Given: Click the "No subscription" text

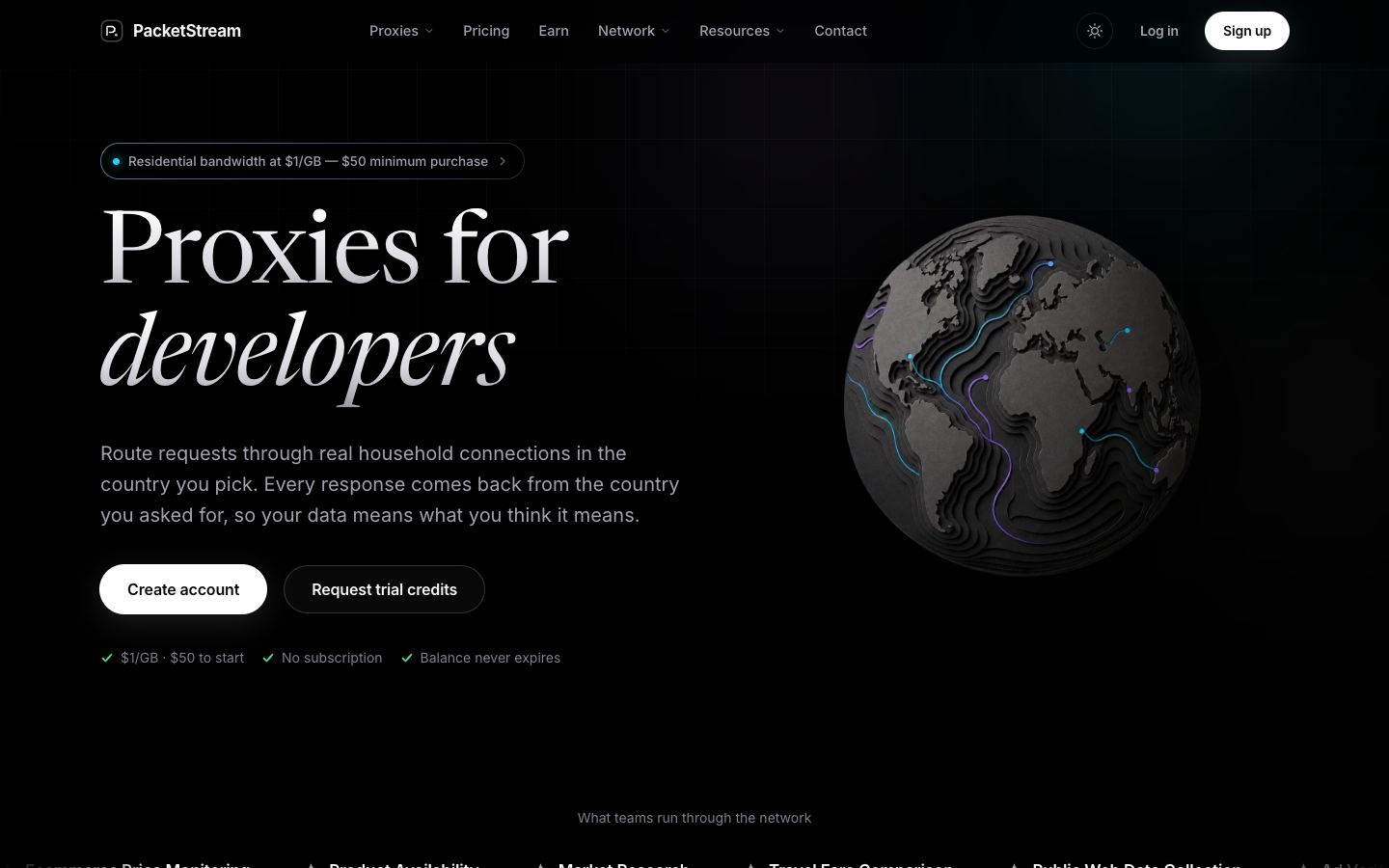Looking at the screenshot, I should (332, 658).
